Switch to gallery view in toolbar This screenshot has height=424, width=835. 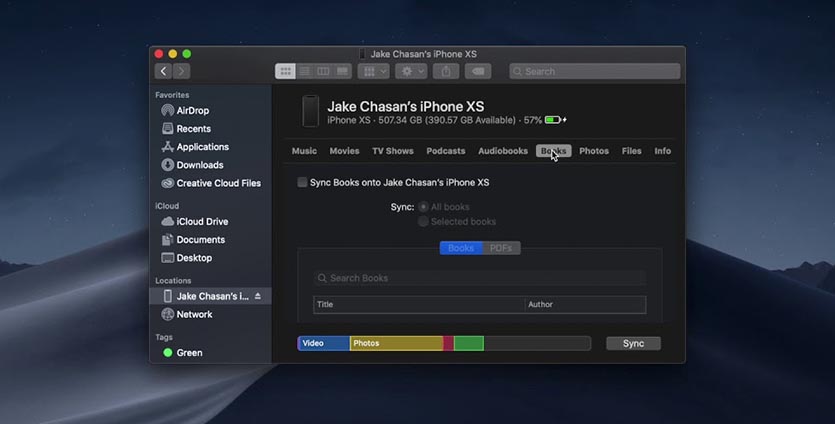pyautogui.click(x=342, y=71)
